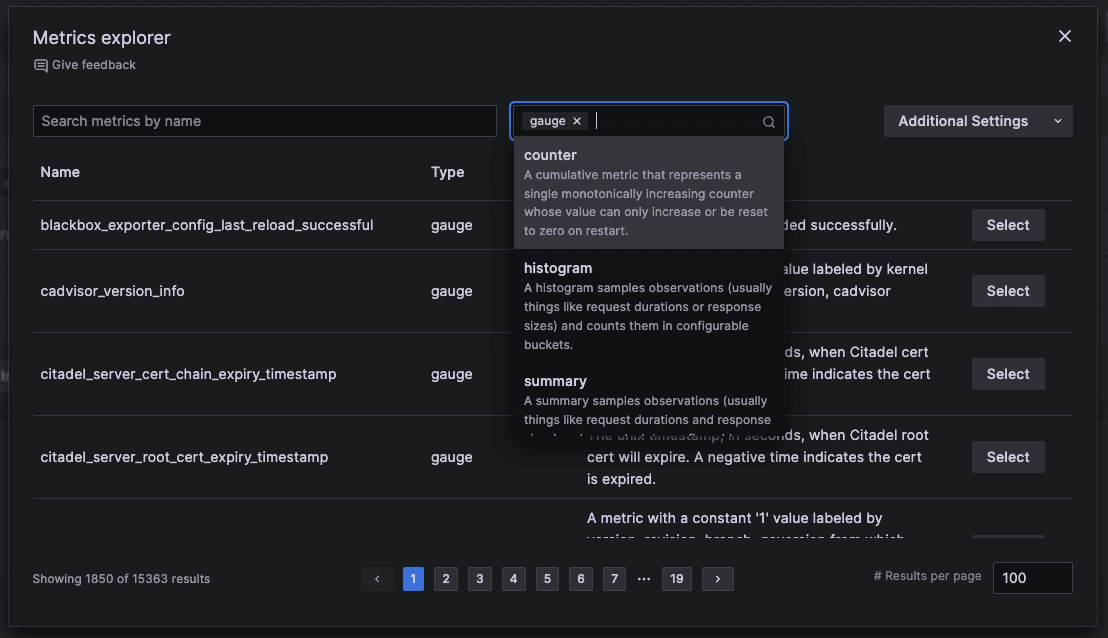Click the Search metrics by name field
This screenshot has width=1108, height=638.
[265, 120]
